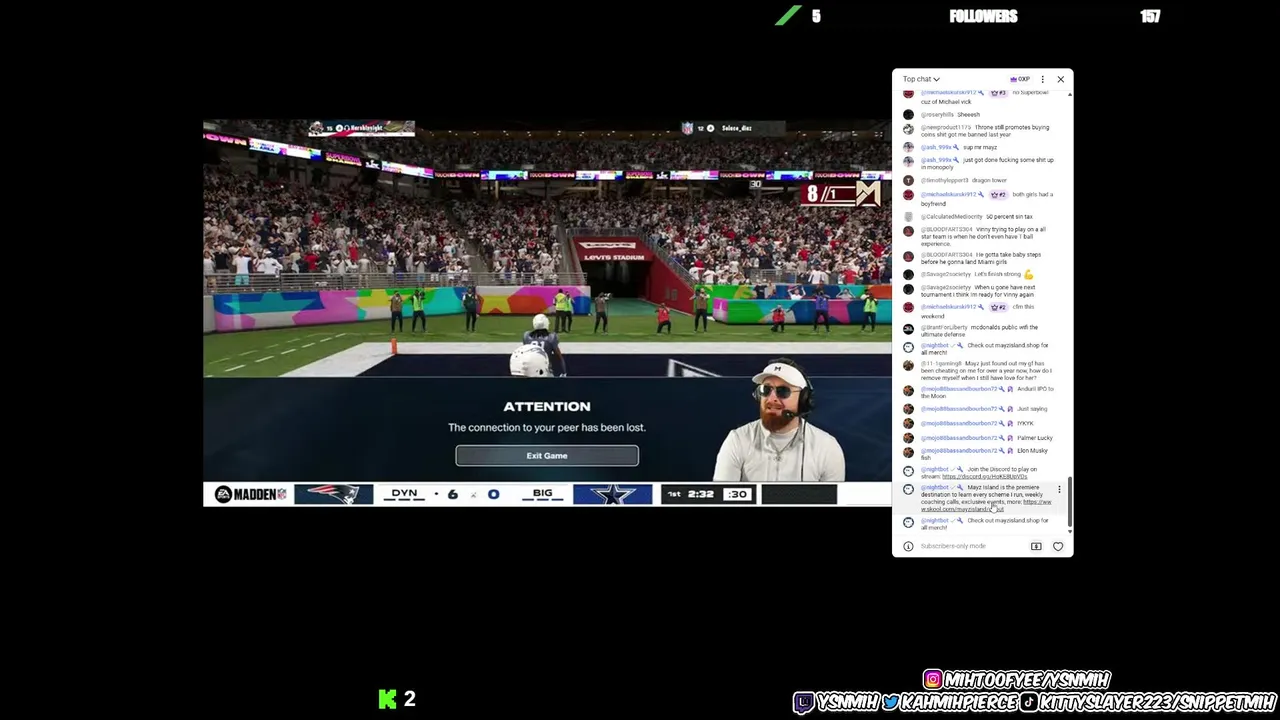Image resolution: width=1280 pixels, height=720 pixels.
Task: Click CalculatedMediocrity avatar in chat
Action: click(x=908, y=217)
